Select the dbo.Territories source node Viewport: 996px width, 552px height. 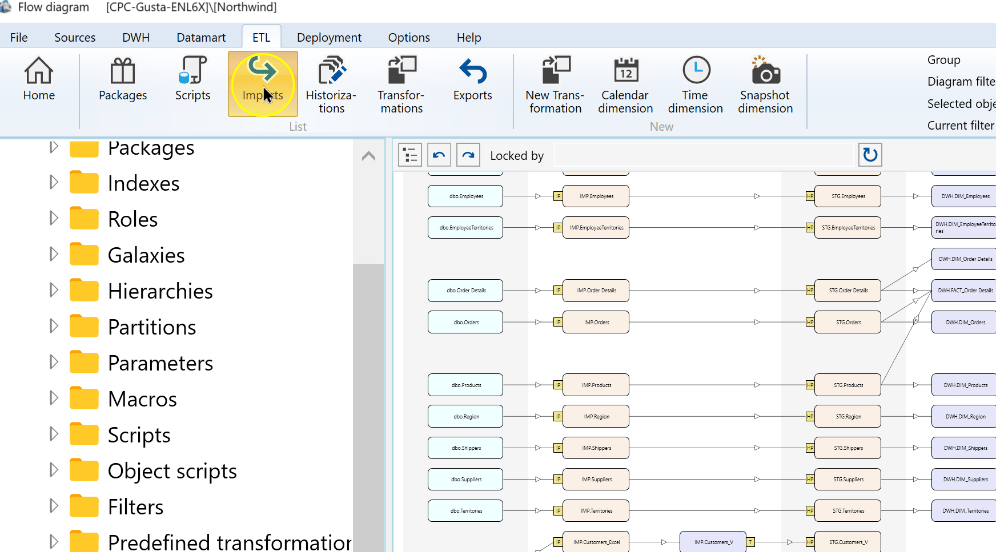pos(465,511)
